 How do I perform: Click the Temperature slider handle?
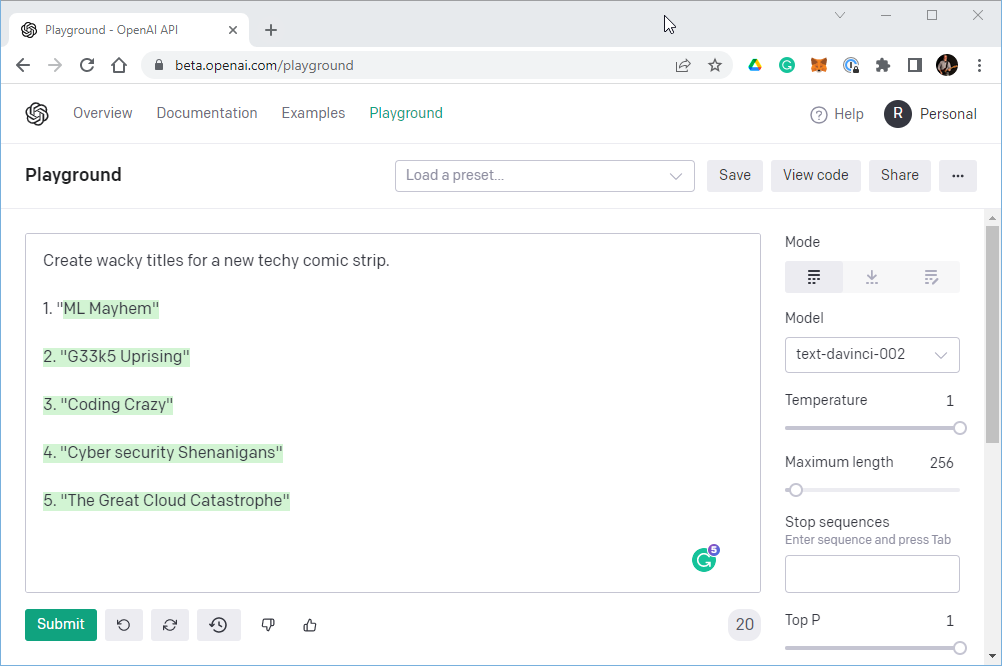959,428
